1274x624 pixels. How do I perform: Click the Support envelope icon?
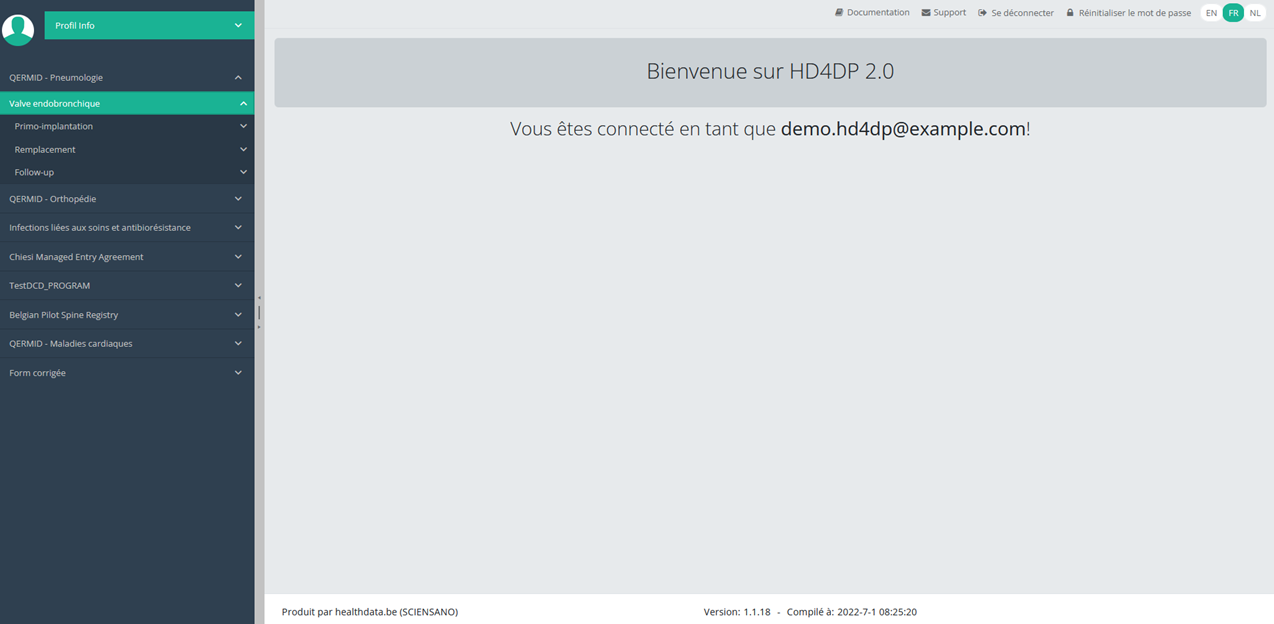pyautogui.click(x=926, y=13)
